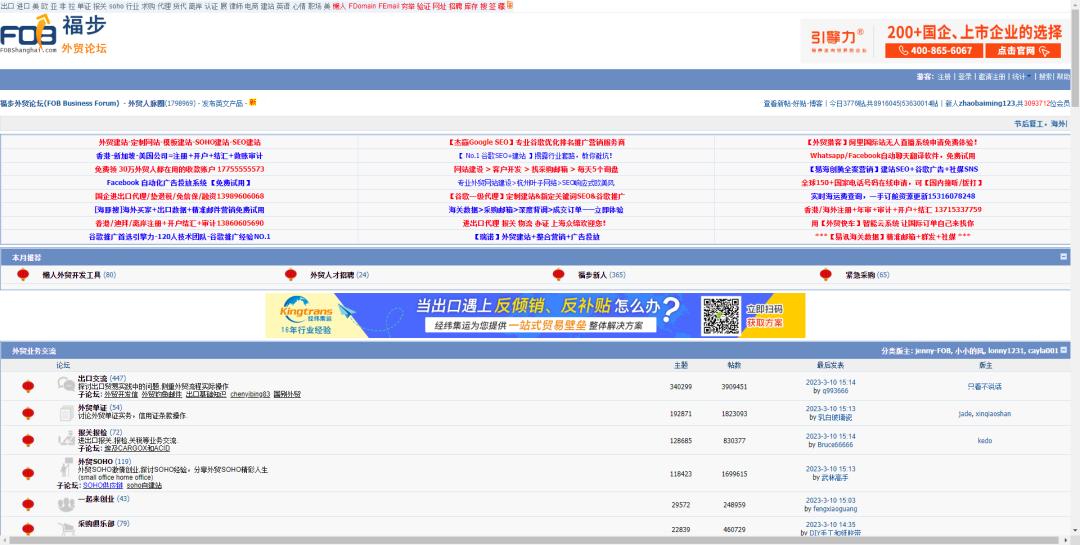Click lantern icon in 外贸单证 row

[28, 413]
